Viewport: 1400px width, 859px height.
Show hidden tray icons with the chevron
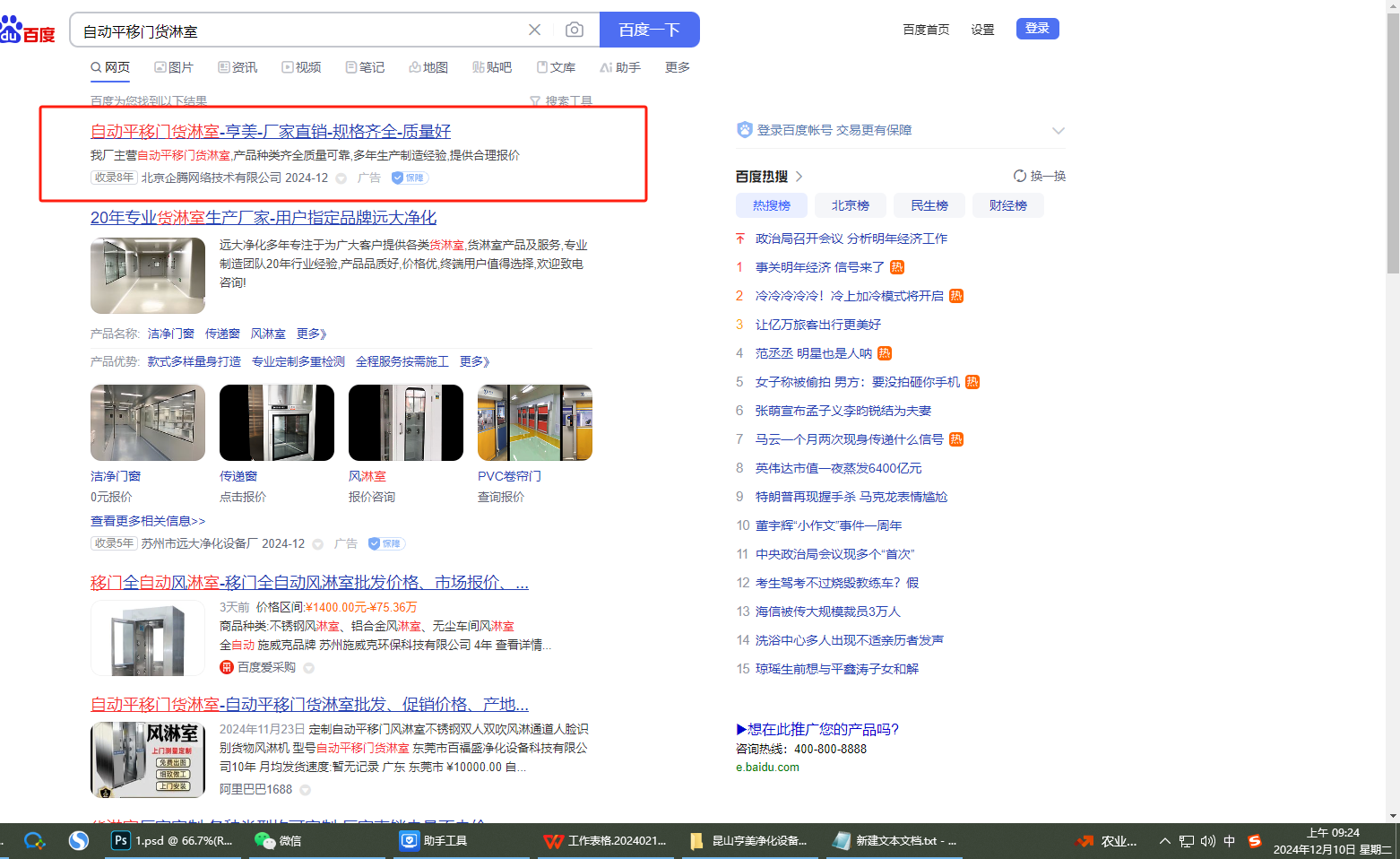tap(1164, 841)
